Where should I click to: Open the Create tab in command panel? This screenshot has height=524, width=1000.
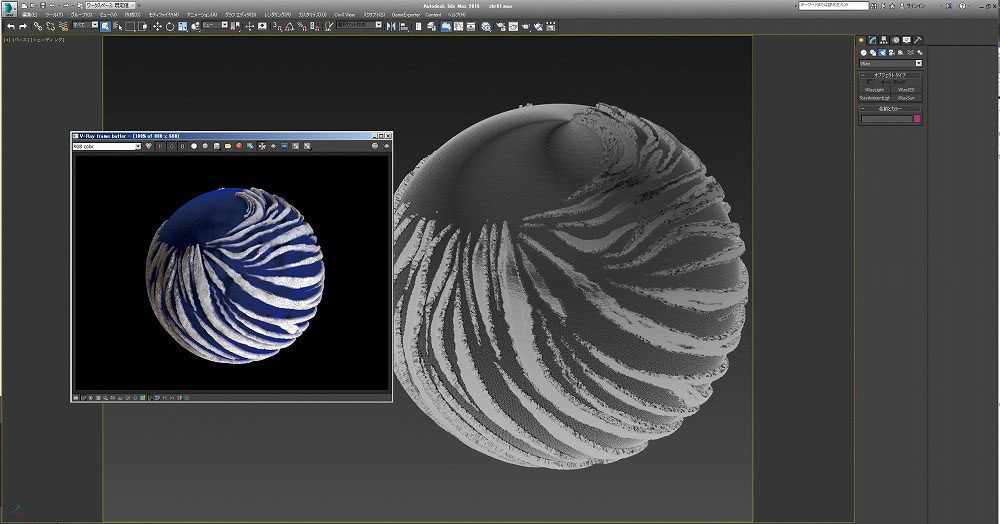point(861,40)
